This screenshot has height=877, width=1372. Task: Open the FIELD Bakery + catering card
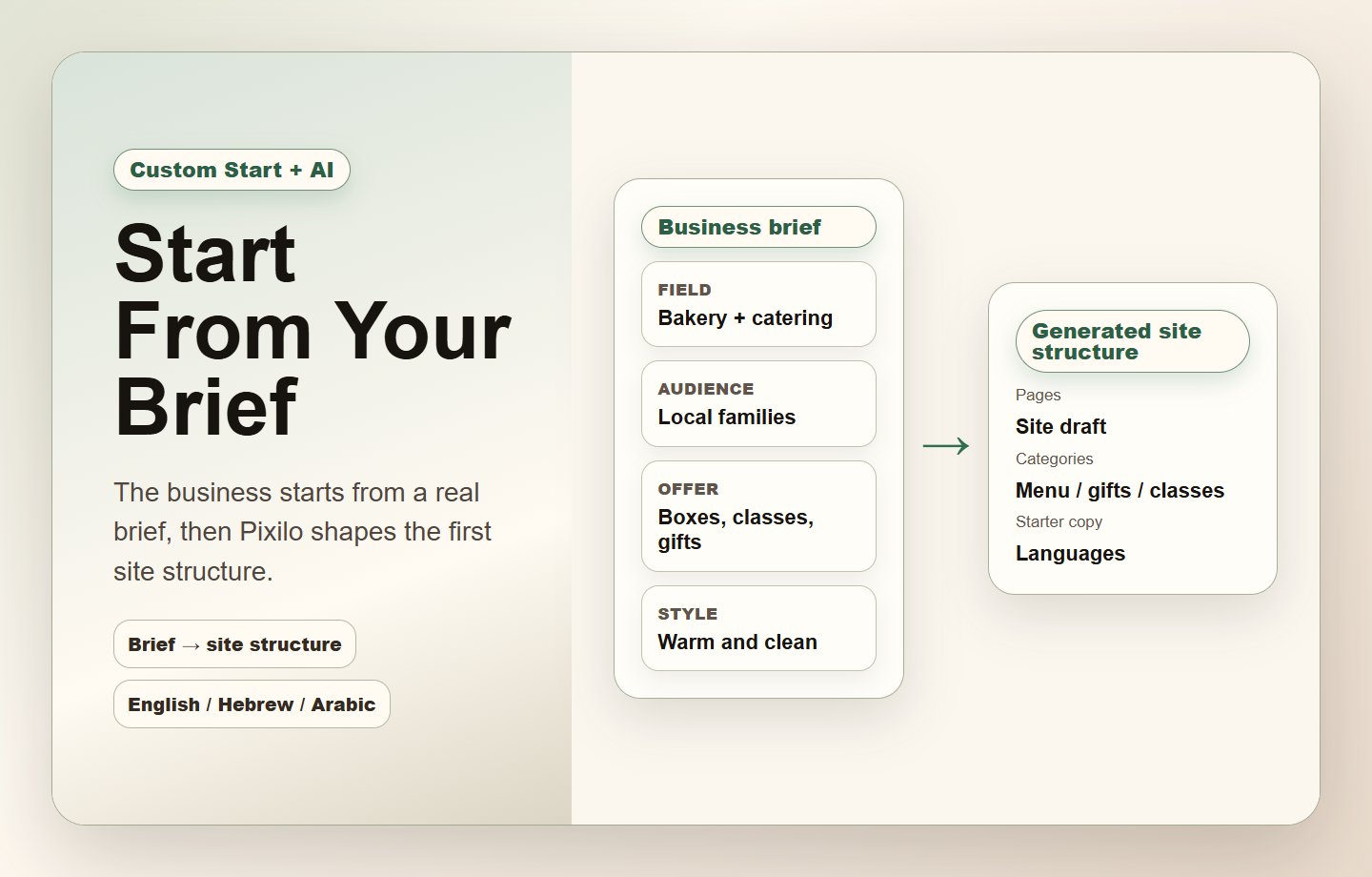click(758, 304)
